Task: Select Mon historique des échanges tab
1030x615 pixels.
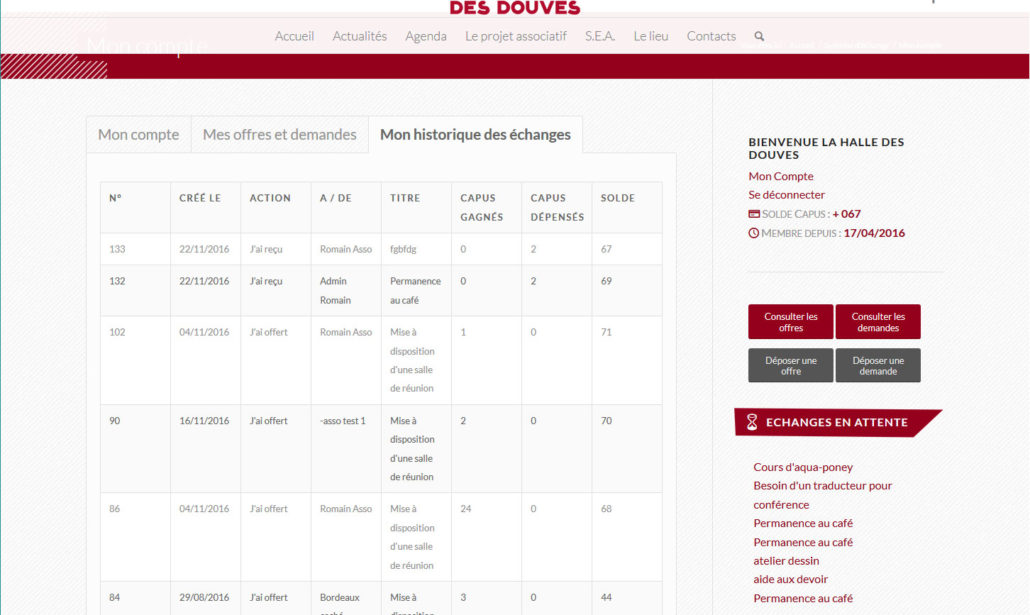Action: pyautogui.click(x=476, y=135)
